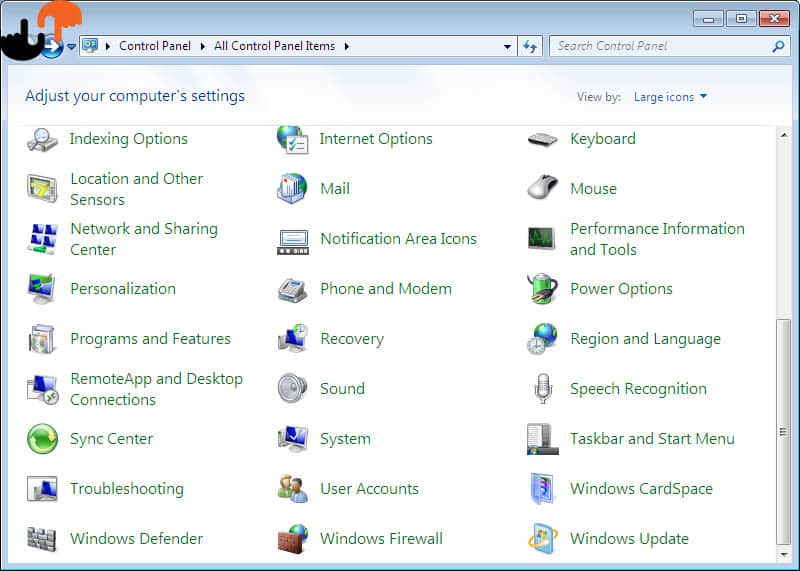Open the Troubleshooting link text
The image size is (800, 571).
[127, 488]
